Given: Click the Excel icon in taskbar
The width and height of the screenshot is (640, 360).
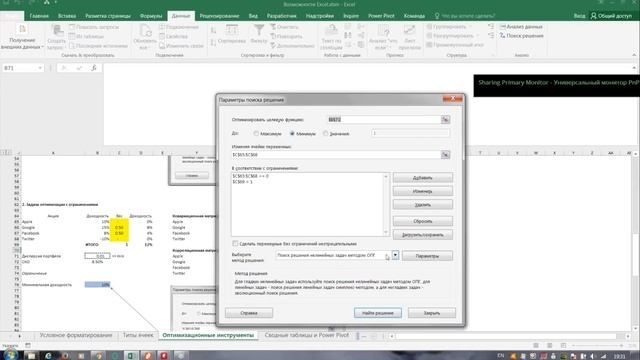Looking at the screenshot, I should [131, 356].
